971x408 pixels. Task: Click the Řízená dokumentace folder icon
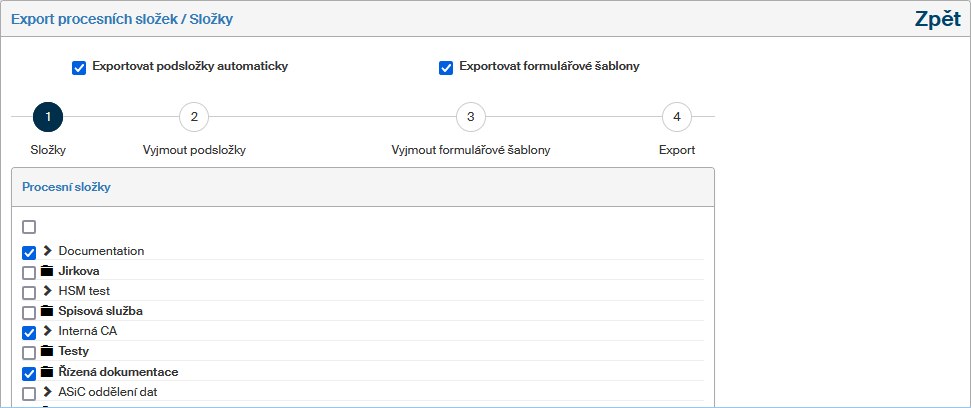click(46, 372)
